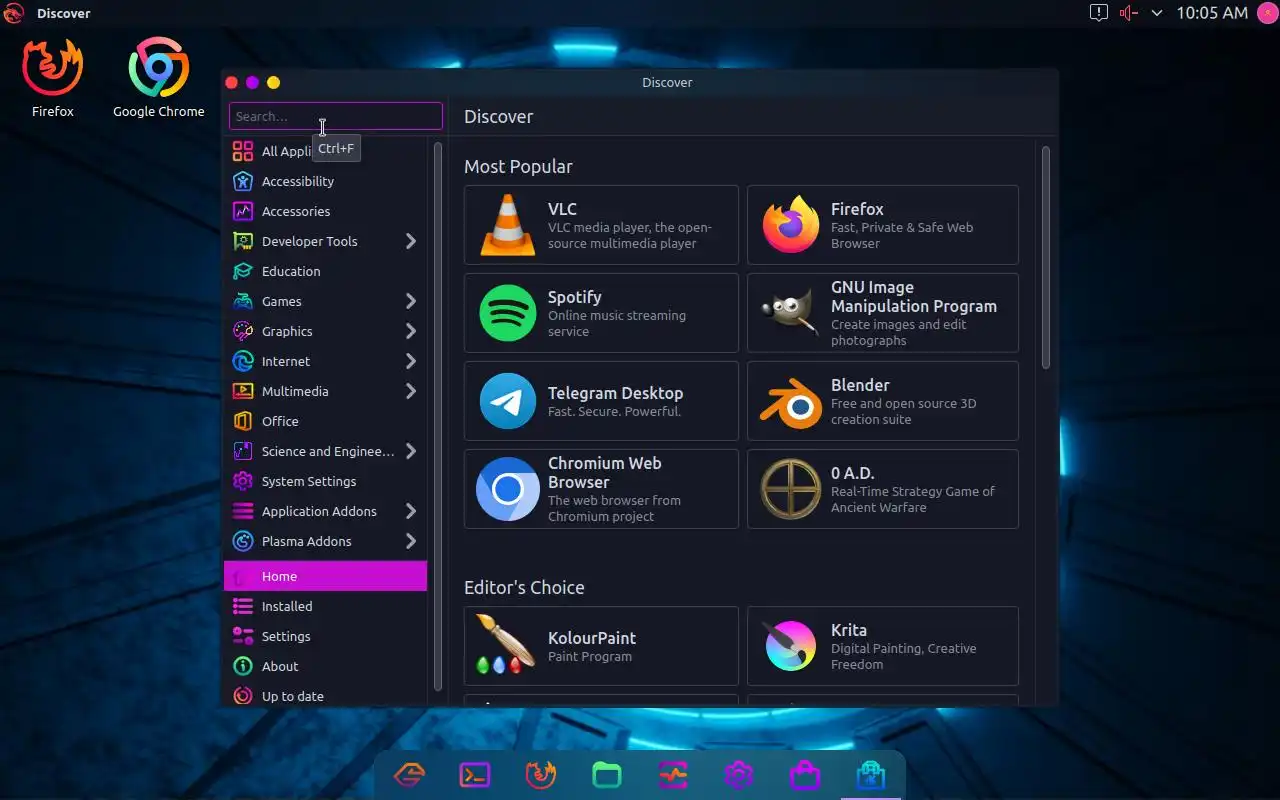Open GNU Image Manipulation Program title
Viewport: 1280px width, 800px height.
click(x=914, y=297)
